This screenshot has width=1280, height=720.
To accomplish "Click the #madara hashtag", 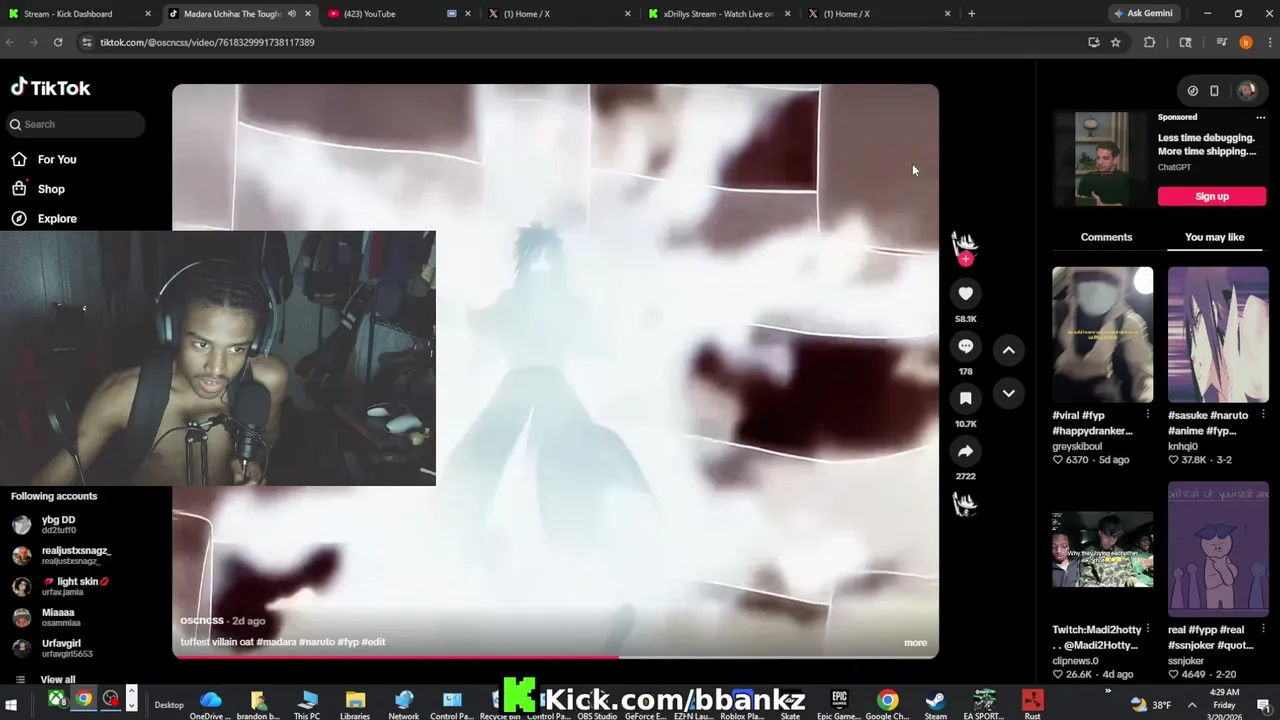I will (x=276, y=642).
